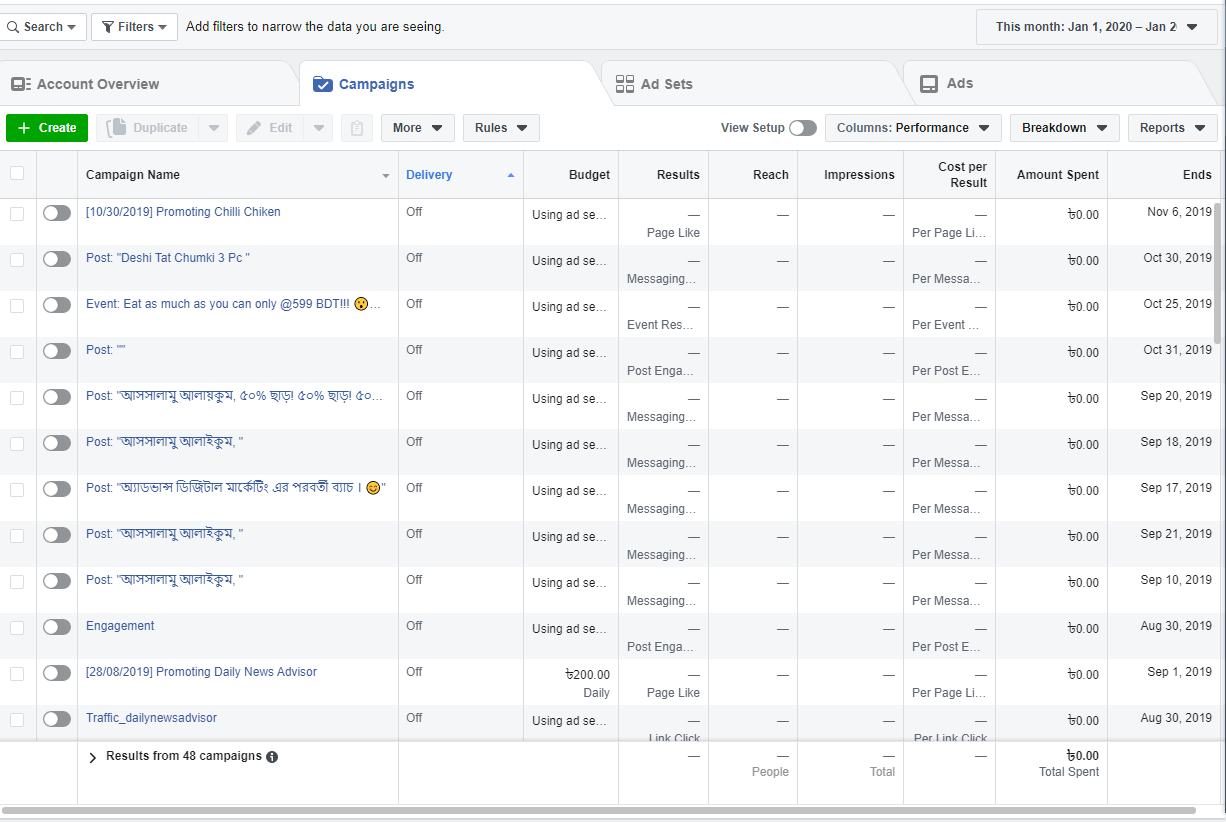Toggle the Promoting Chilli Chiken switch
This screenshot has width=1226, height=822.
[x=57, y=213]
